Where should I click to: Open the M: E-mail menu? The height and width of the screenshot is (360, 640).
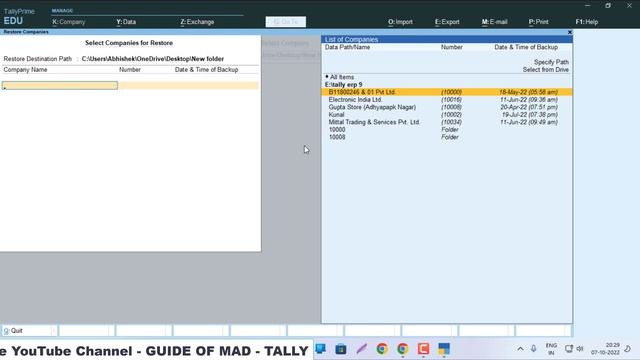(x=494, y=22)
